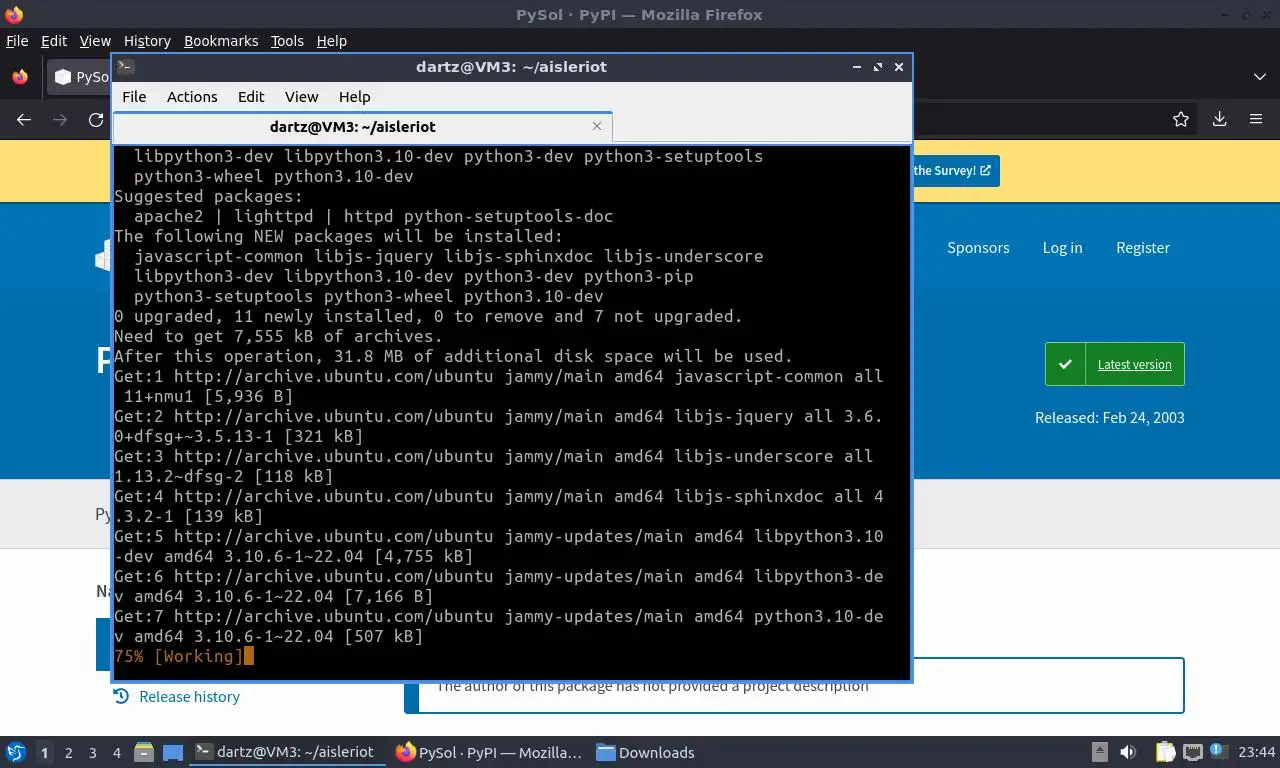Open the file manager launcher in taskbar
The height and width of the screenshot is (768, 1280).
(x=144, y=752)
